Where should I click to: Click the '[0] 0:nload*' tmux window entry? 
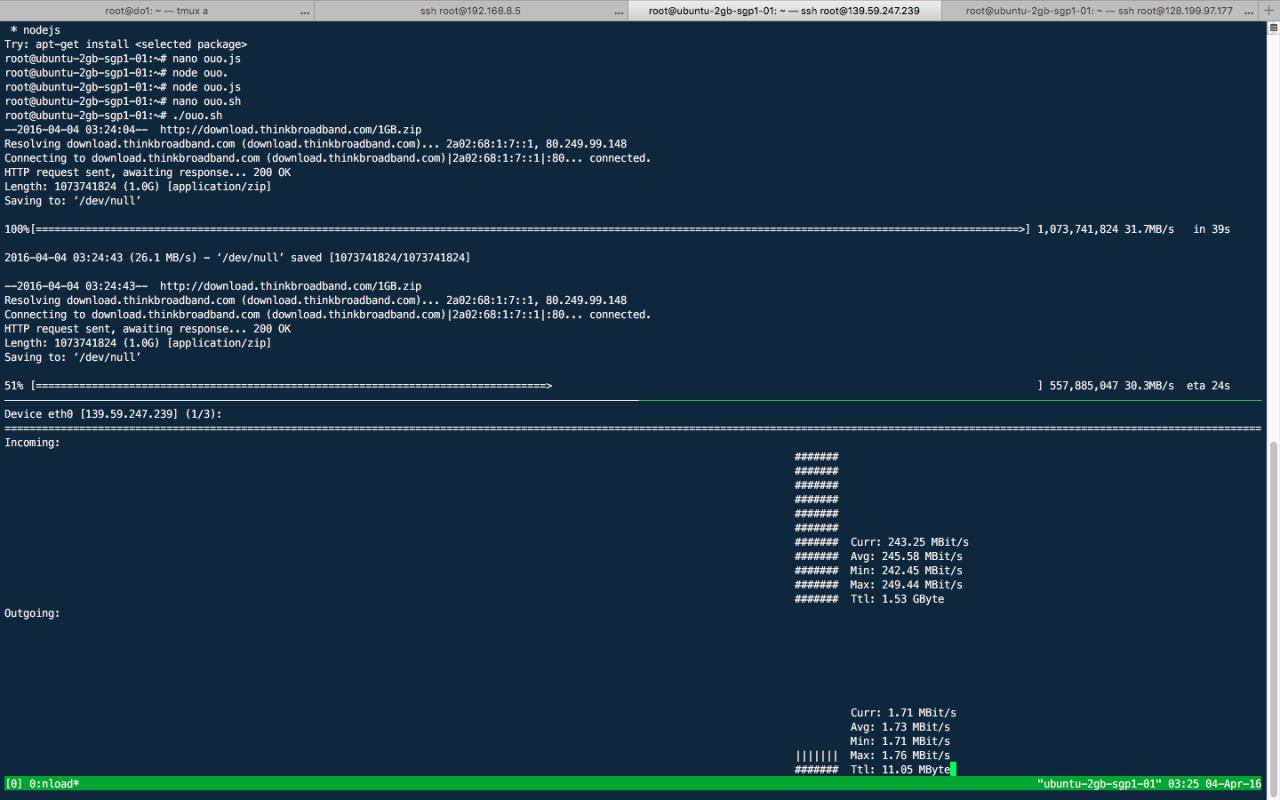[42, 784]
